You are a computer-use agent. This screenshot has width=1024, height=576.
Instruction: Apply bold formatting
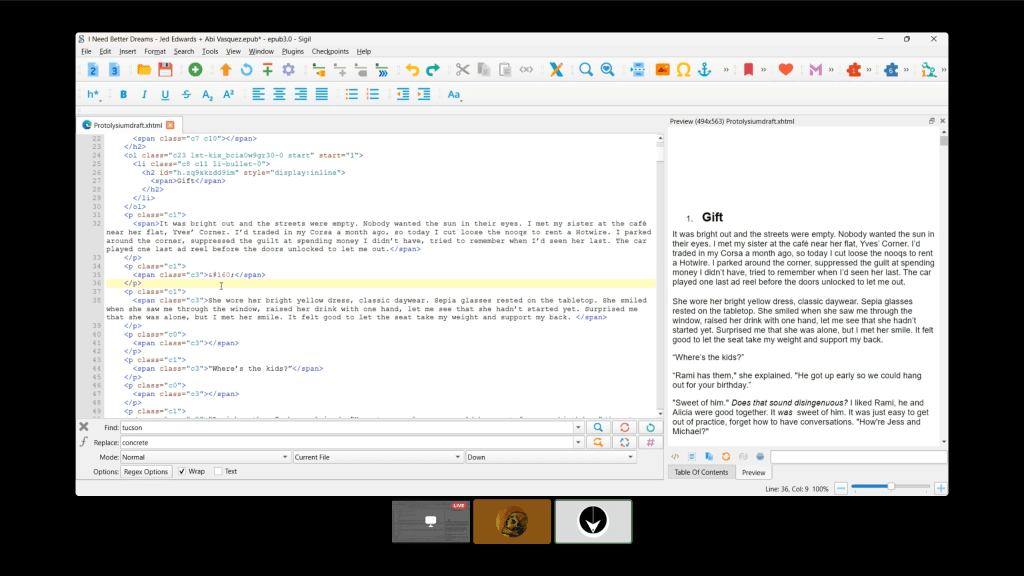pos(124,95)
